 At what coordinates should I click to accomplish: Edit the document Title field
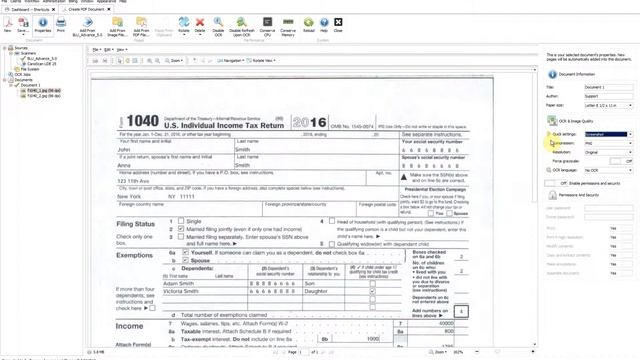(609, 87)
